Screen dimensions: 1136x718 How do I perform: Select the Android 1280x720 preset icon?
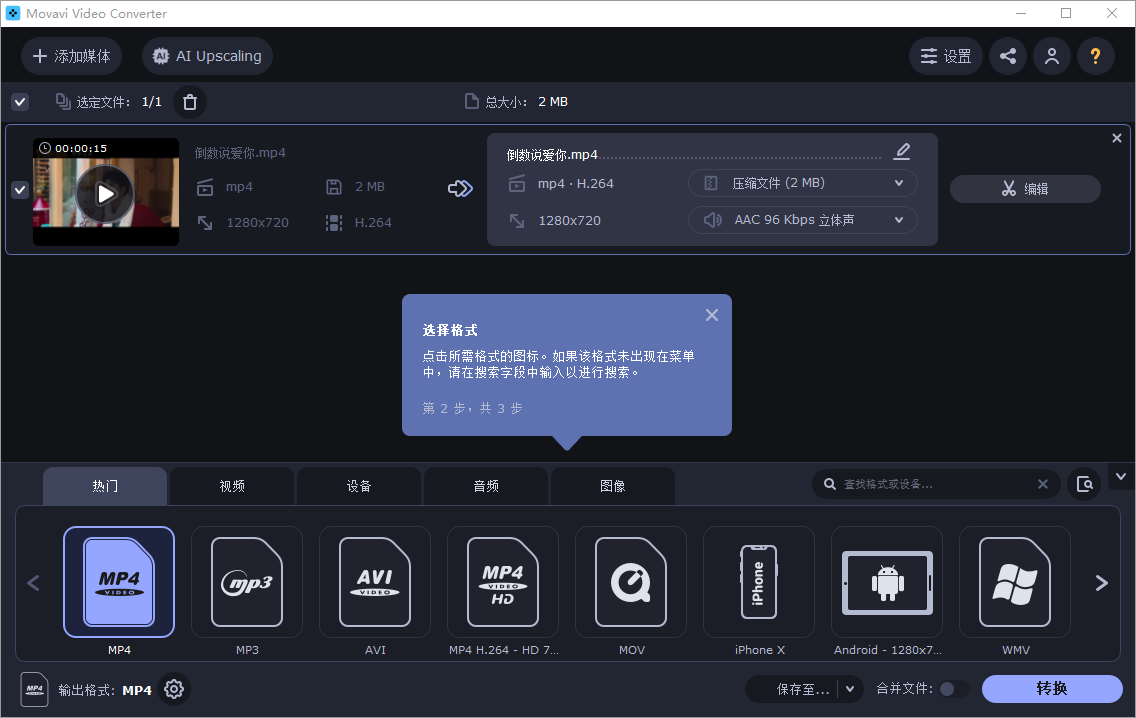pyautogui.click(x=887, y=582)
